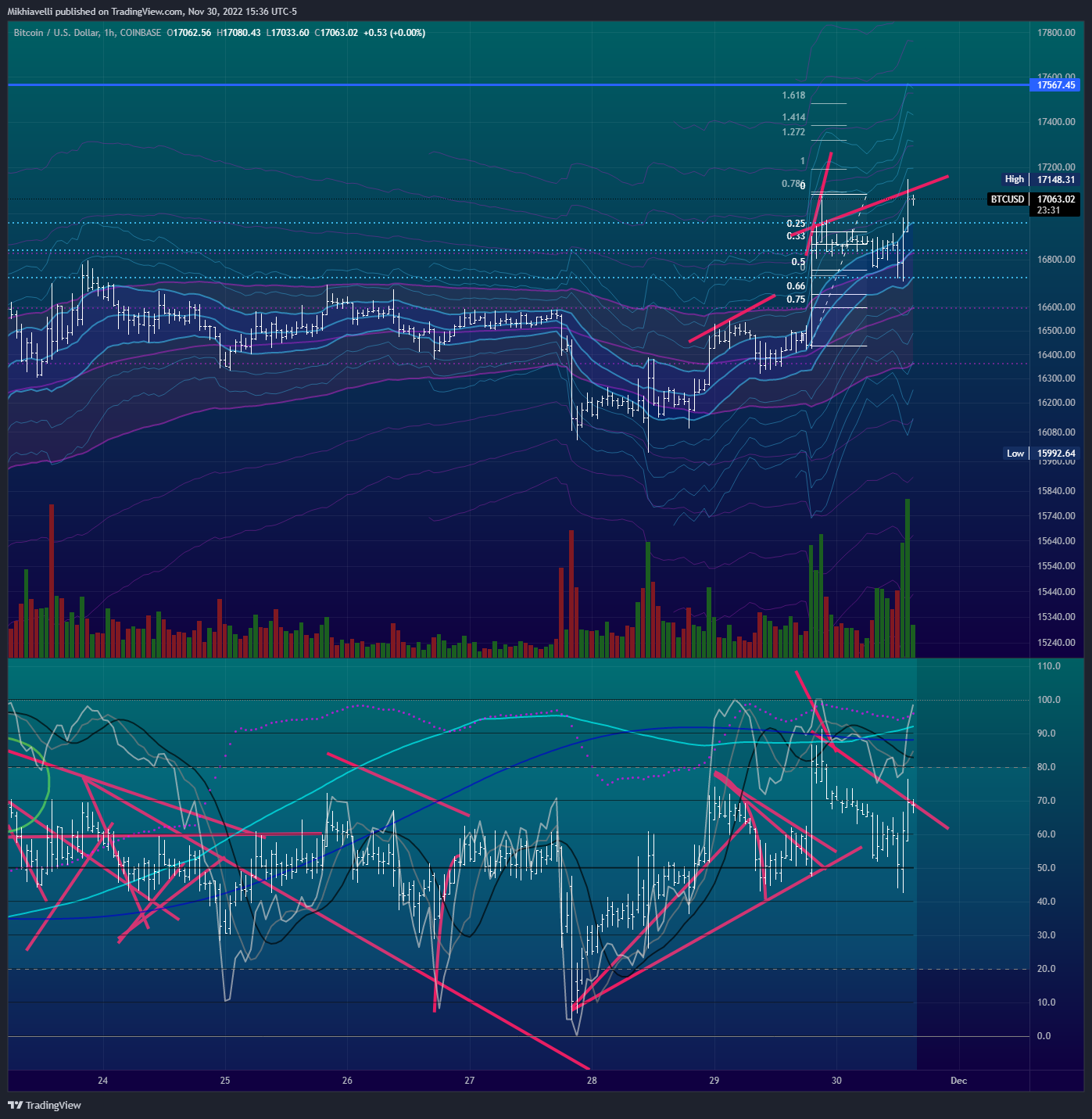Click the high value H17080.43
This screenshot has width=1092, height=1119.
tap(238, 33)
